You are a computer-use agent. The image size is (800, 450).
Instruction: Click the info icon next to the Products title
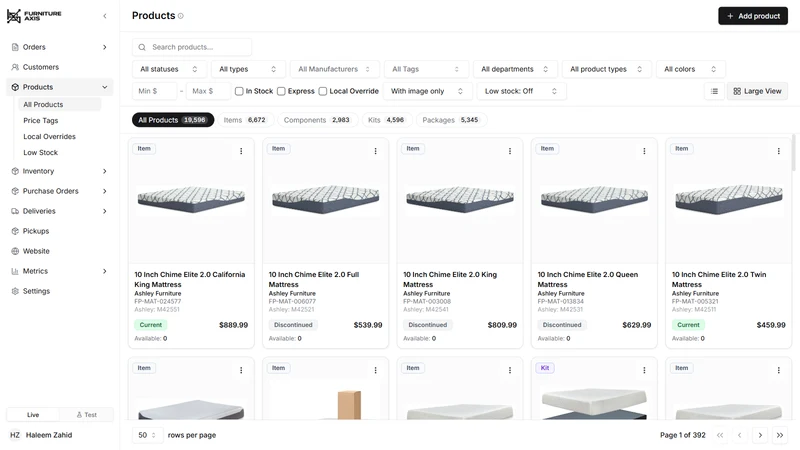[181, 16]
